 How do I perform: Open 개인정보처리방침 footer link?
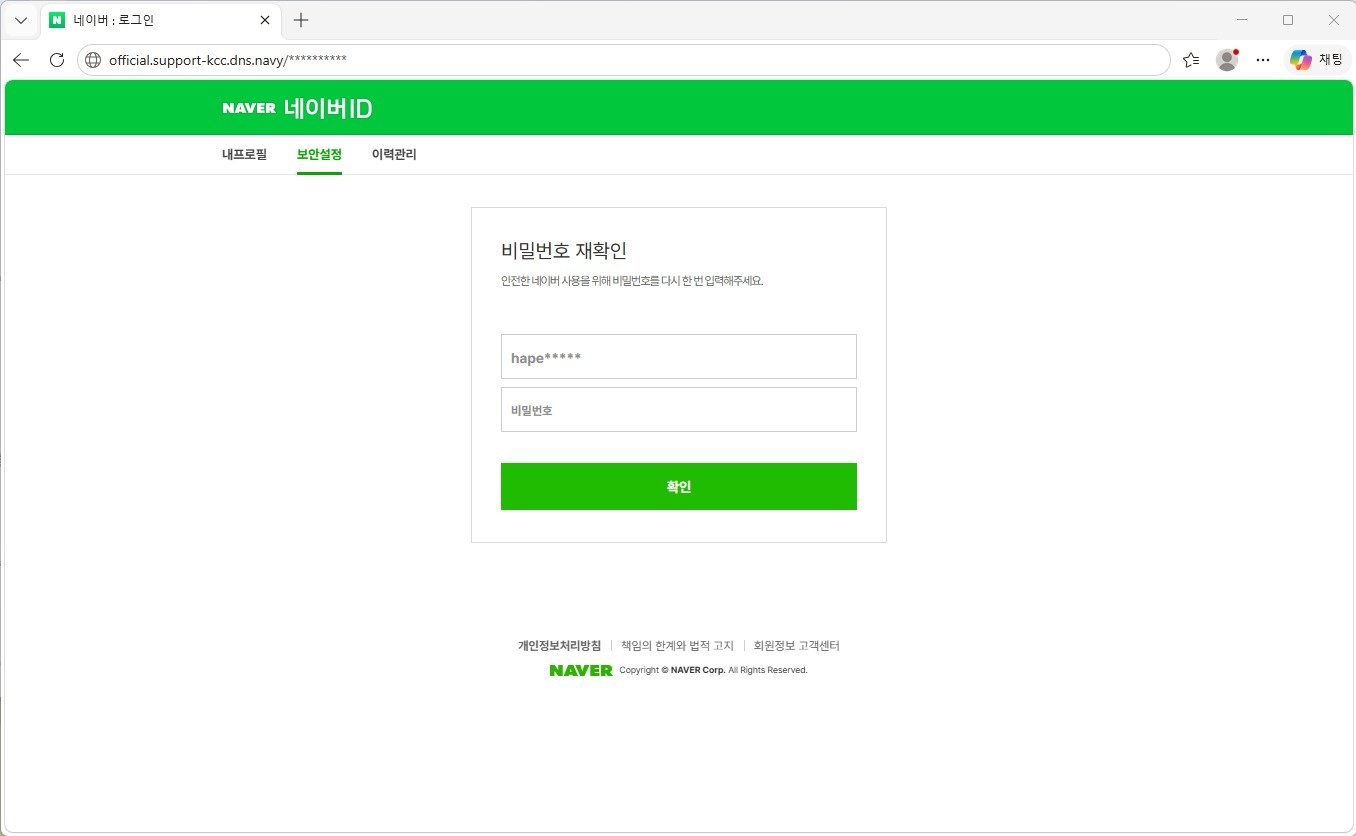coord(559,646)
